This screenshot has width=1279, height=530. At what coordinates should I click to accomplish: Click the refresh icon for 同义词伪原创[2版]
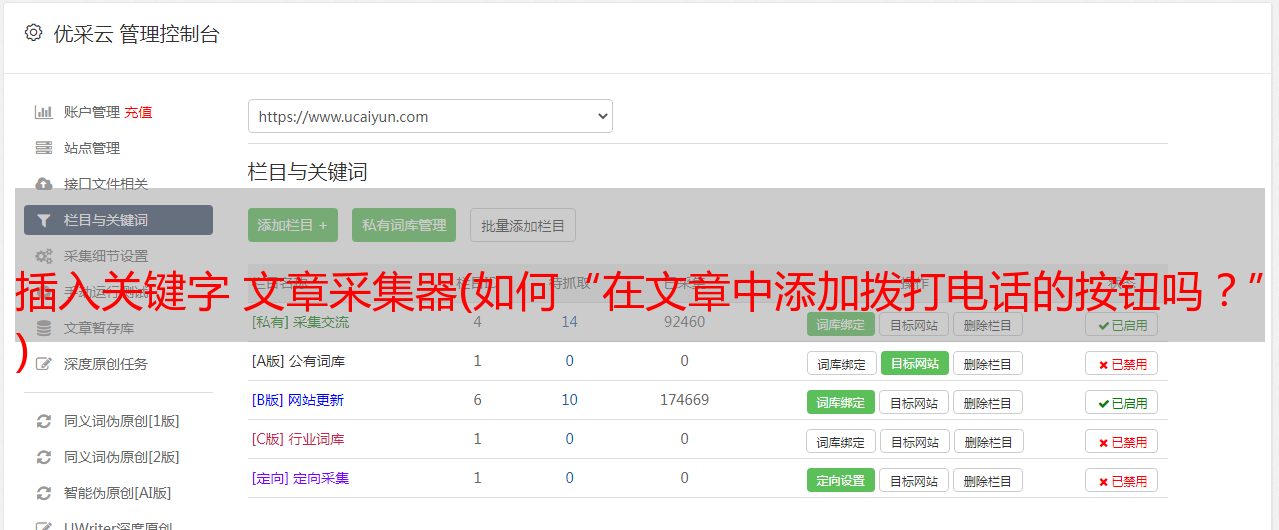point(43,457)
